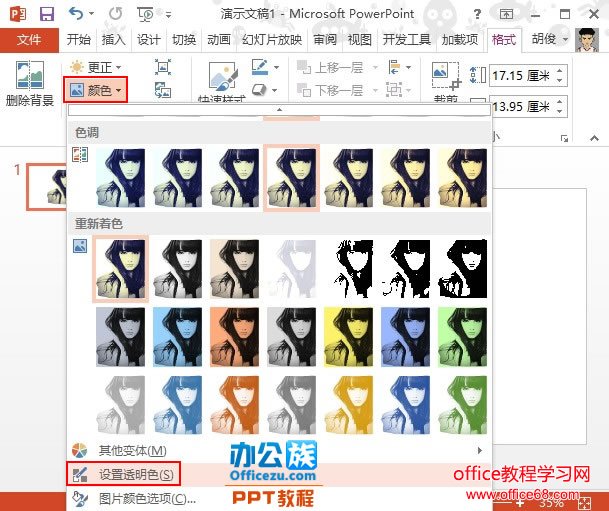Screen dimensions: 609x511
Task: Click the change picture icon
Action: (x=163, y=90)
